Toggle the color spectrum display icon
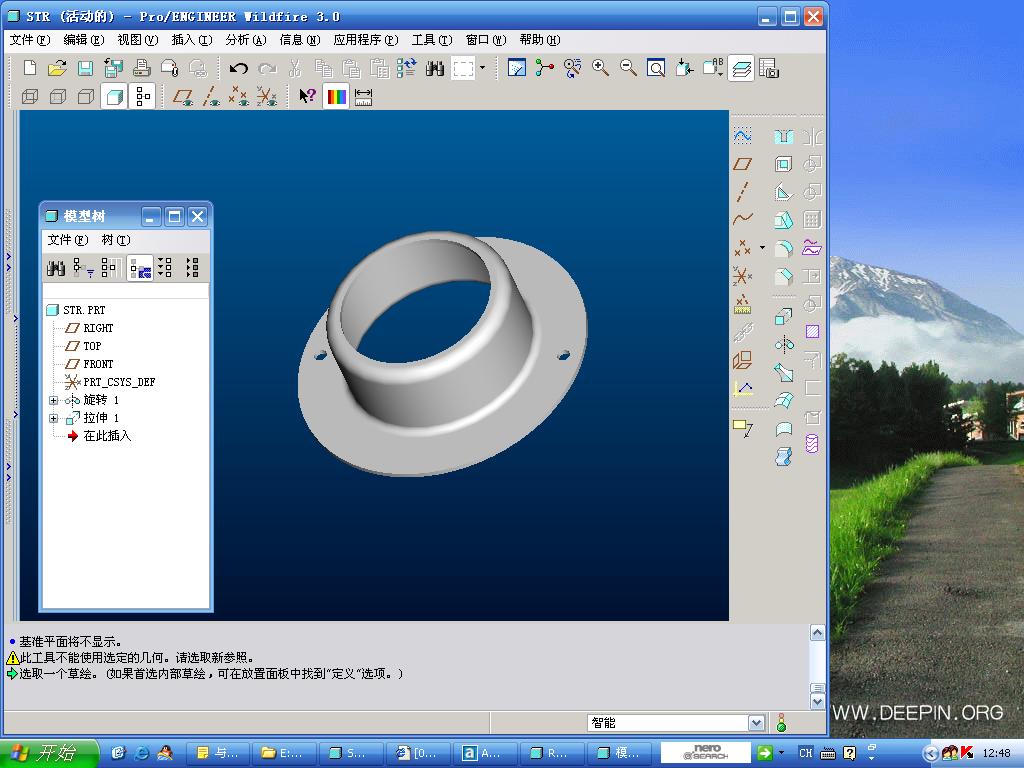The height and width of the screenshot is (768, 1024). [x=336, y=97]
